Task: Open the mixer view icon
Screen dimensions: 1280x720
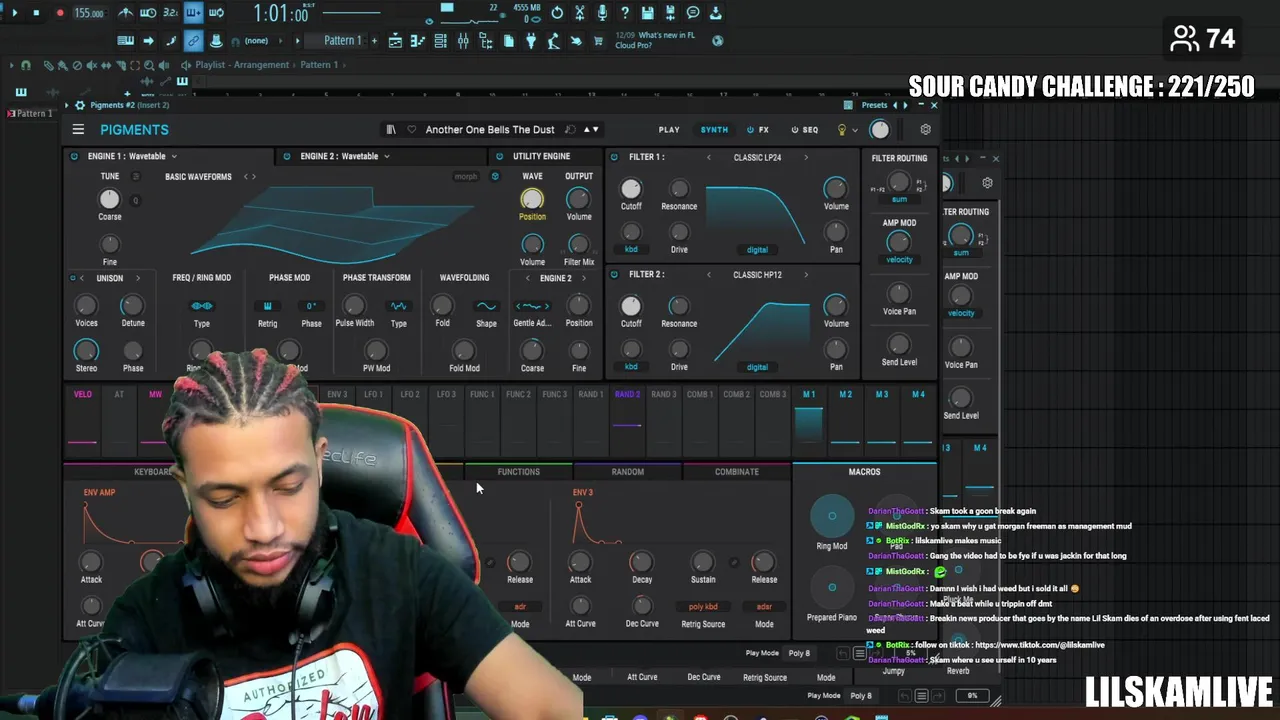Action: click(x=463, y=41)
